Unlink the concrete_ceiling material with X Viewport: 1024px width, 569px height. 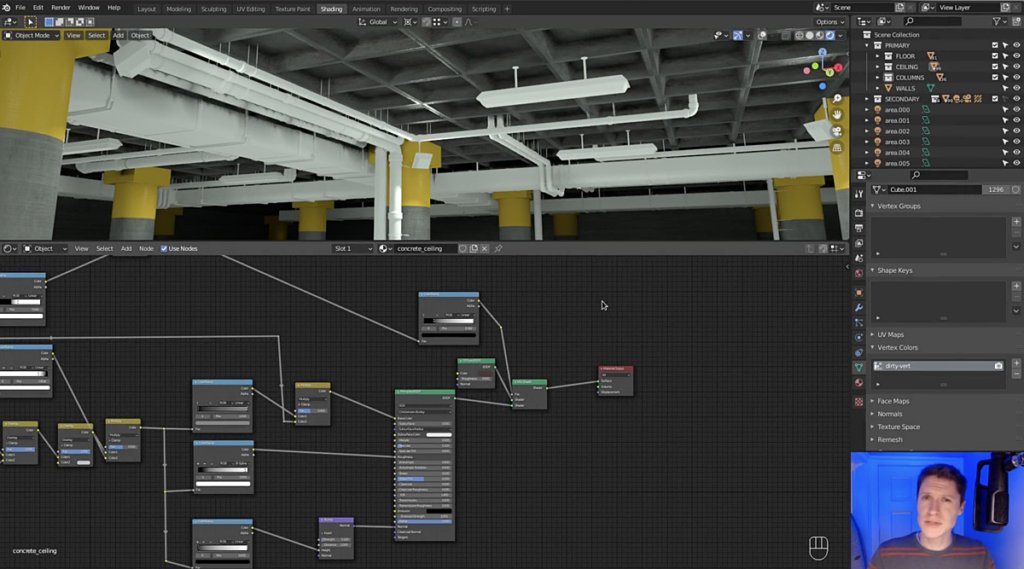coord(485,248)
